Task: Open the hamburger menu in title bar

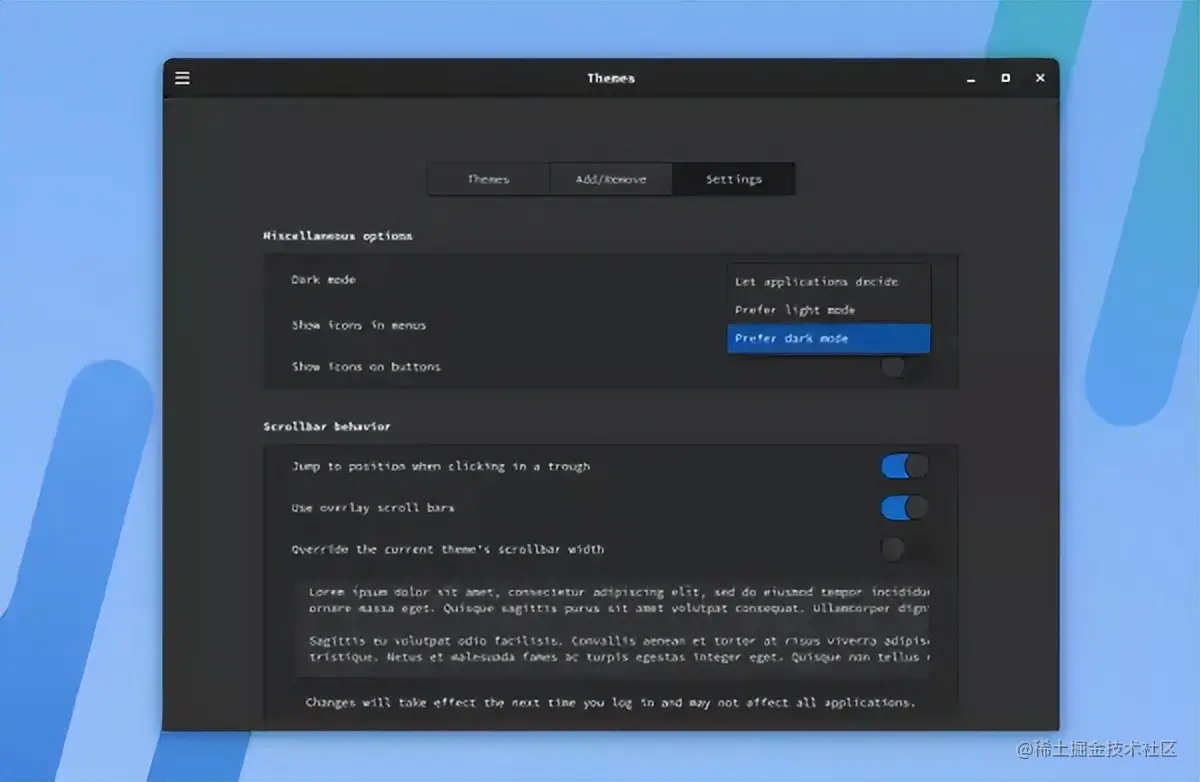Action: (x=182, y=78)
